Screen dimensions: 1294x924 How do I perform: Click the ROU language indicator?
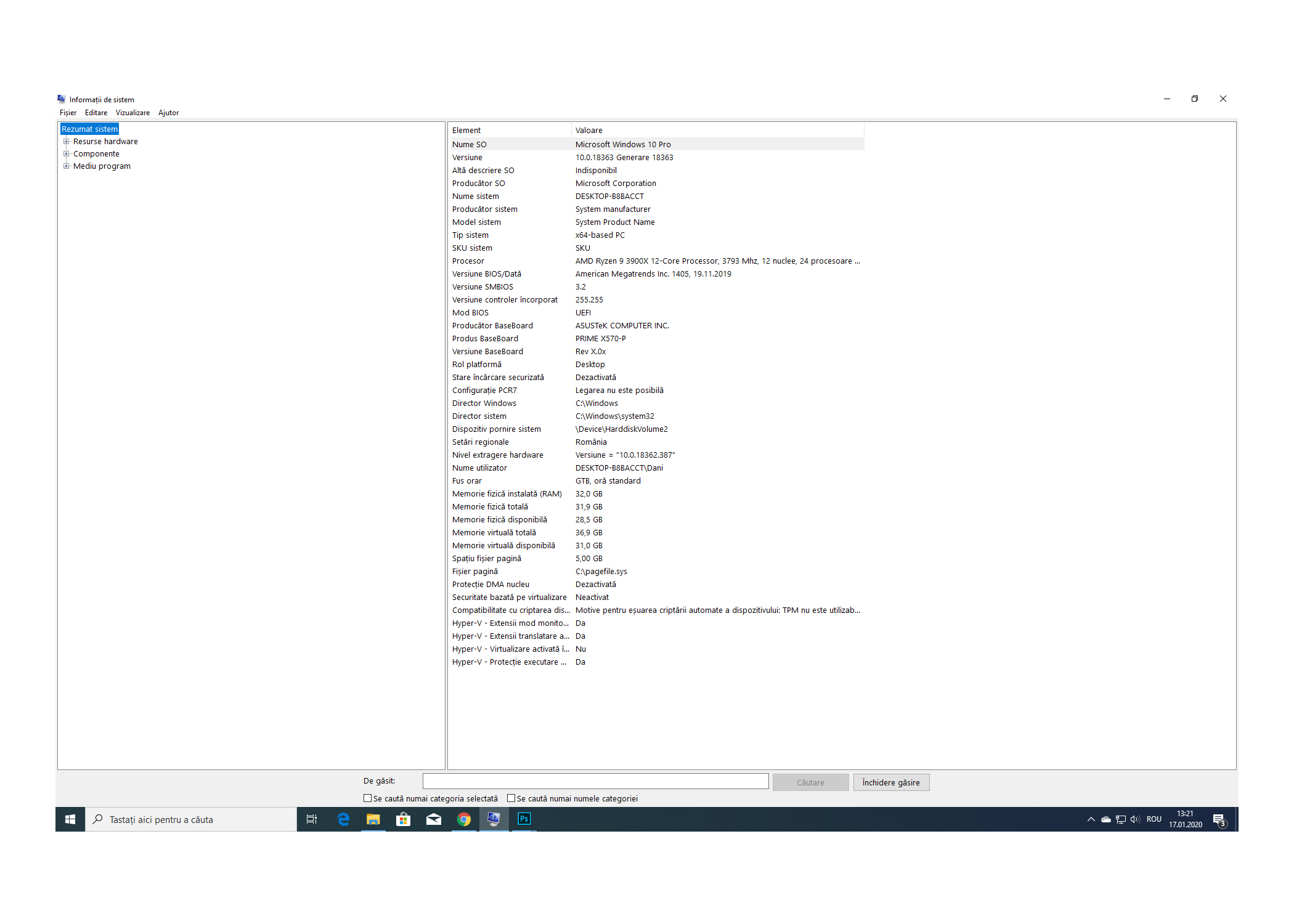[1154, 819]
